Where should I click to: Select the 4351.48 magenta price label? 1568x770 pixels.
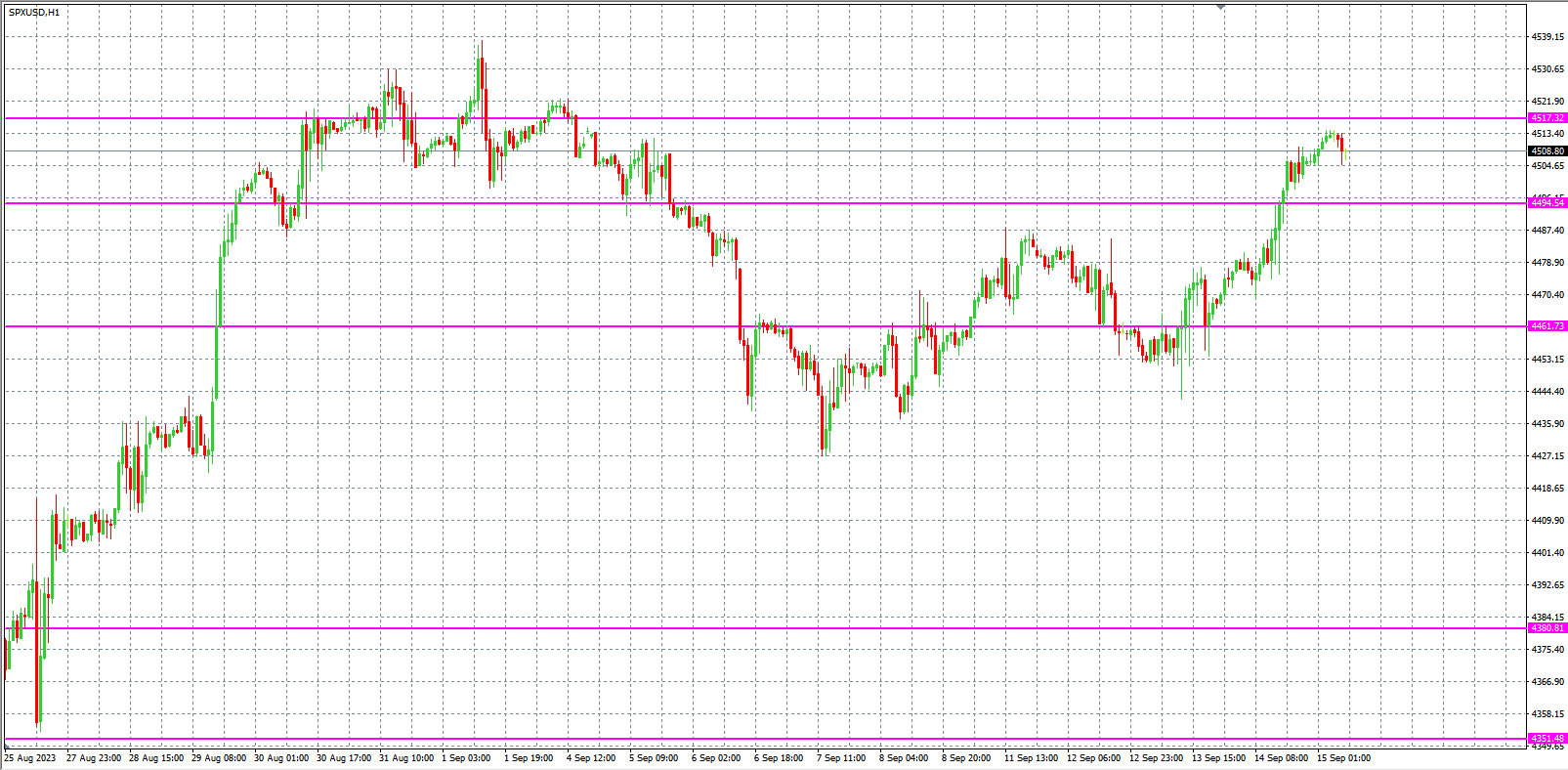coord(1547,739)
